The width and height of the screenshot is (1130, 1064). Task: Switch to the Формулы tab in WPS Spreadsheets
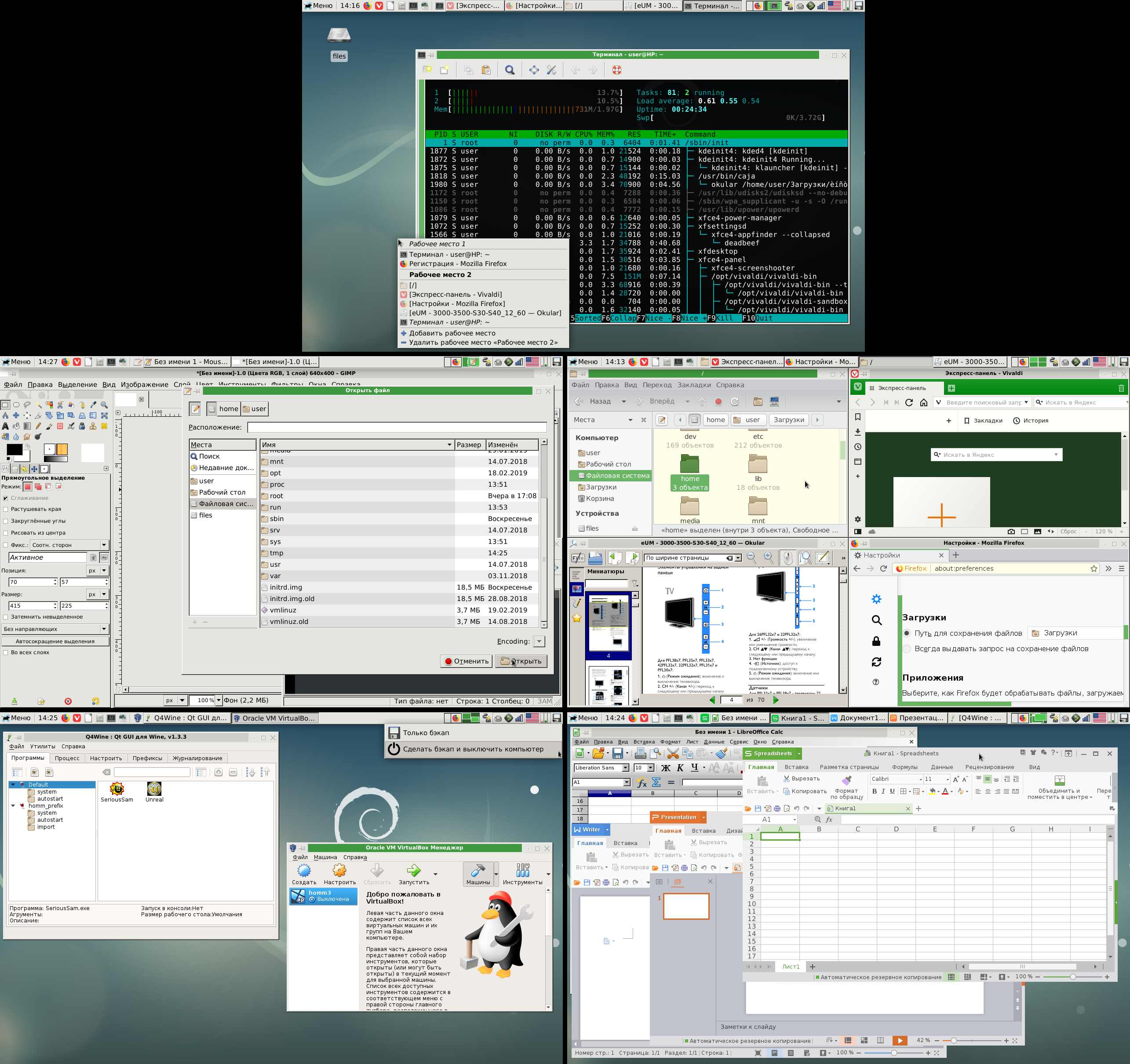pos(904,767)
